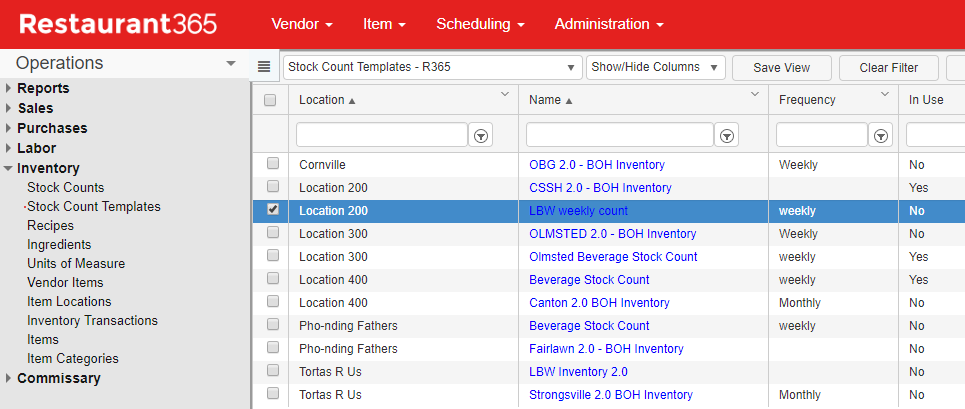Check the LBW Inventory 2.0 row checkbox
The image size is (965, 409).
(273, 370)
